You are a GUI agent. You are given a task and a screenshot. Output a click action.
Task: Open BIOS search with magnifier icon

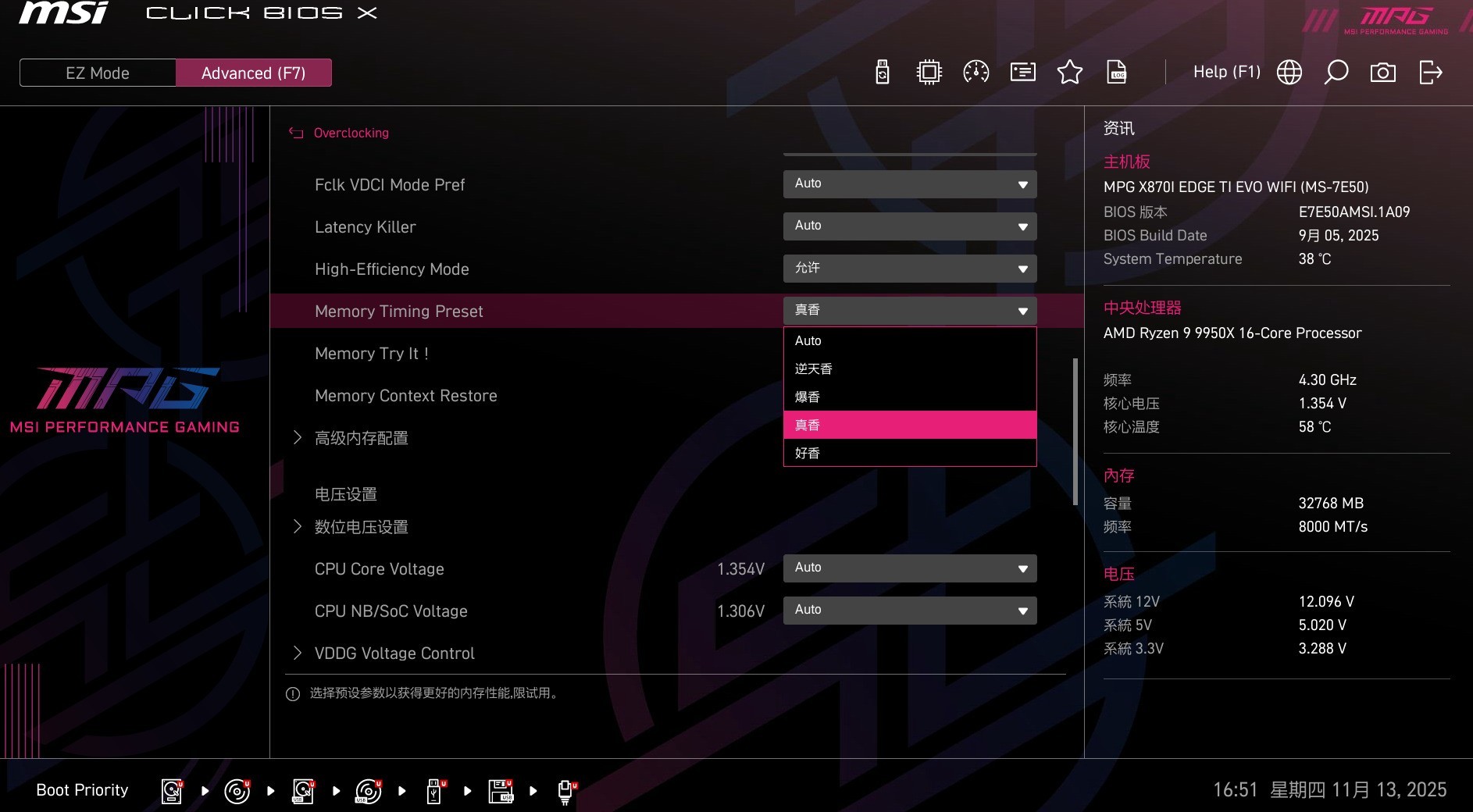tap(1336, 72)
